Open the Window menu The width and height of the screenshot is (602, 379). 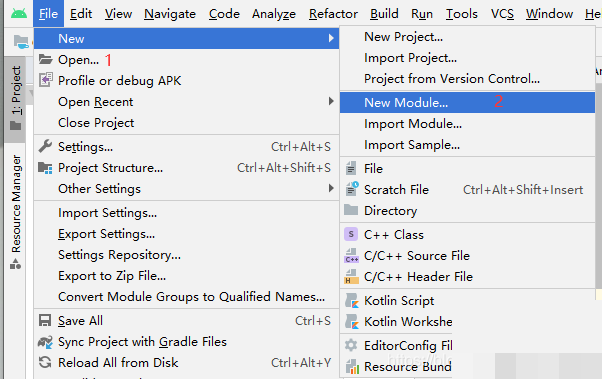tap(549, 14)
